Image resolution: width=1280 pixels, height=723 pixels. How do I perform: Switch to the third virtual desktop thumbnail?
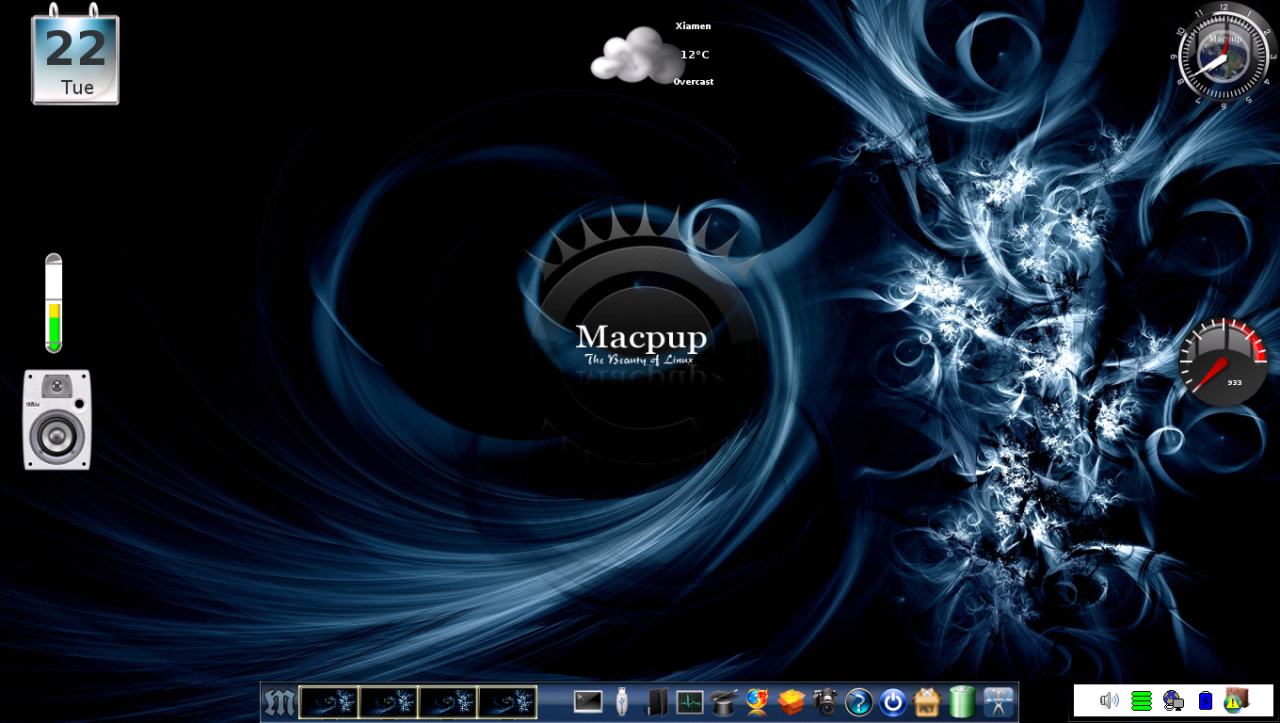(448, 702)
